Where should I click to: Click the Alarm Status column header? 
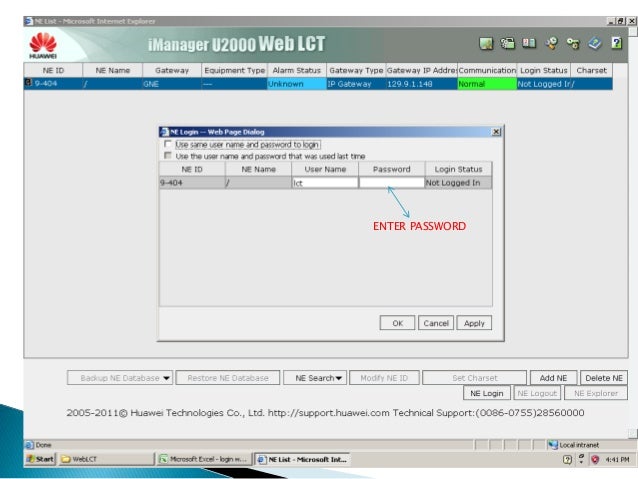pos(297,70)
